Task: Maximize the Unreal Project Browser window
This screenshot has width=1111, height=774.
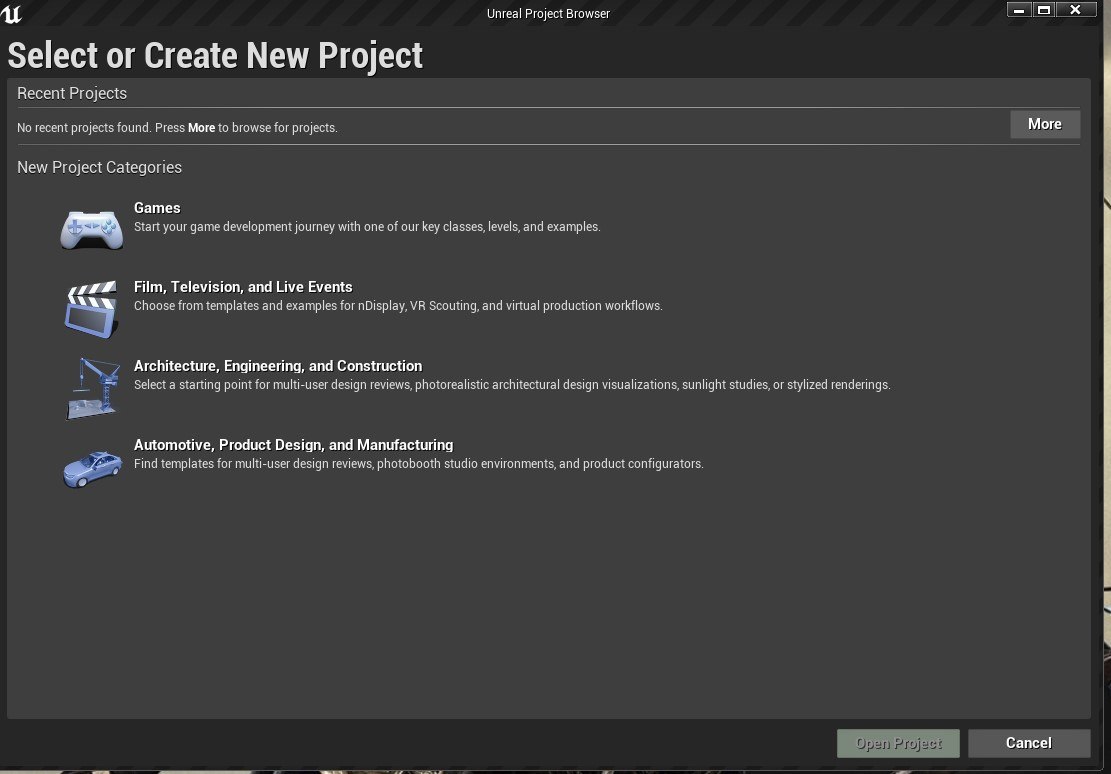Action: (x=1044, y=10)
